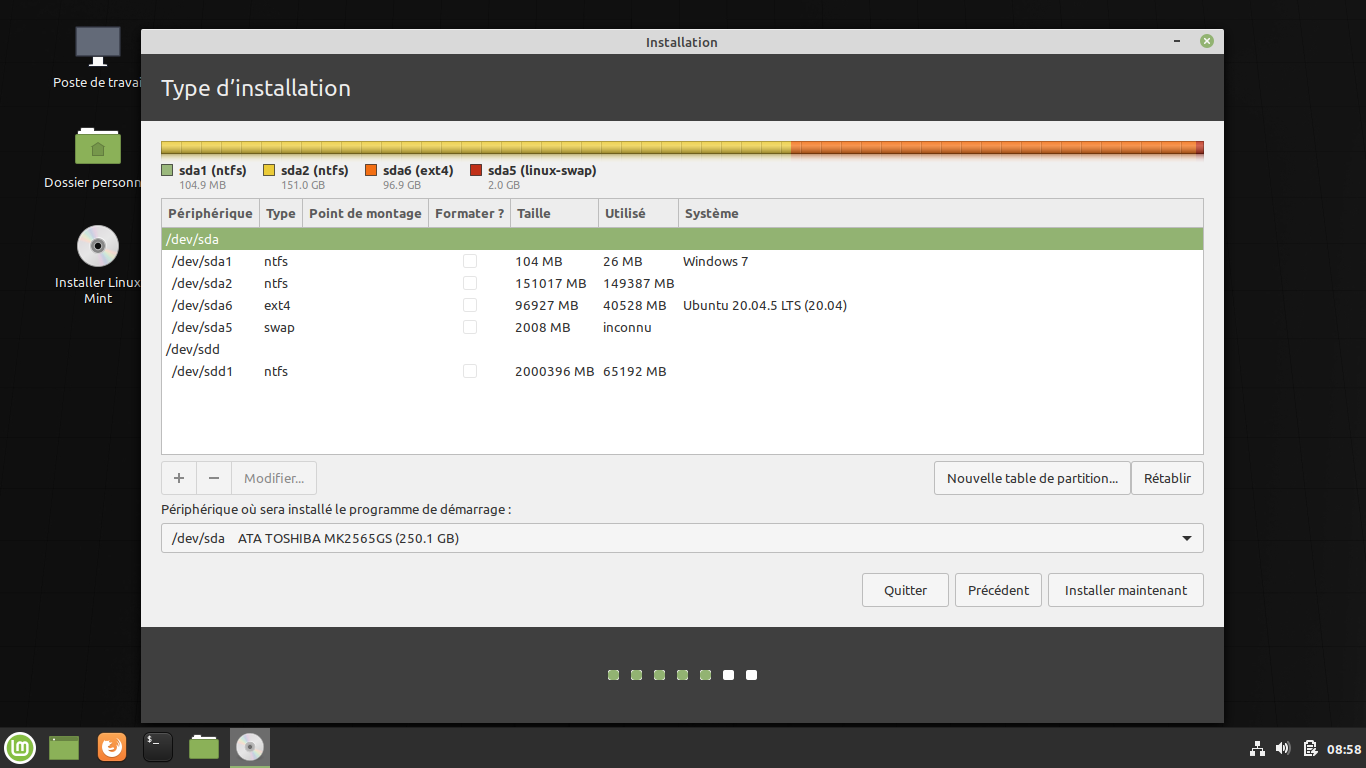Click the Installer maintenant button
This screenshot has width=1366, height=768.
coord(1125,590)
